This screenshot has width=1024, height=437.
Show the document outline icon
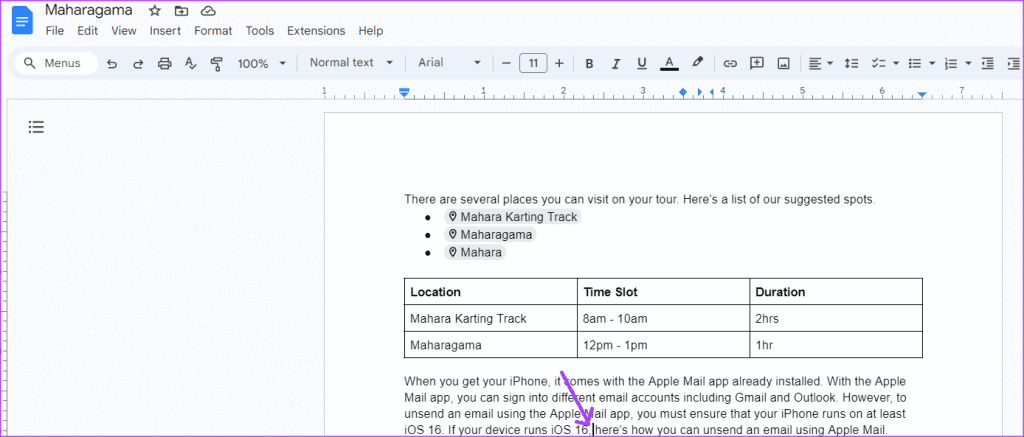point(36,127)
